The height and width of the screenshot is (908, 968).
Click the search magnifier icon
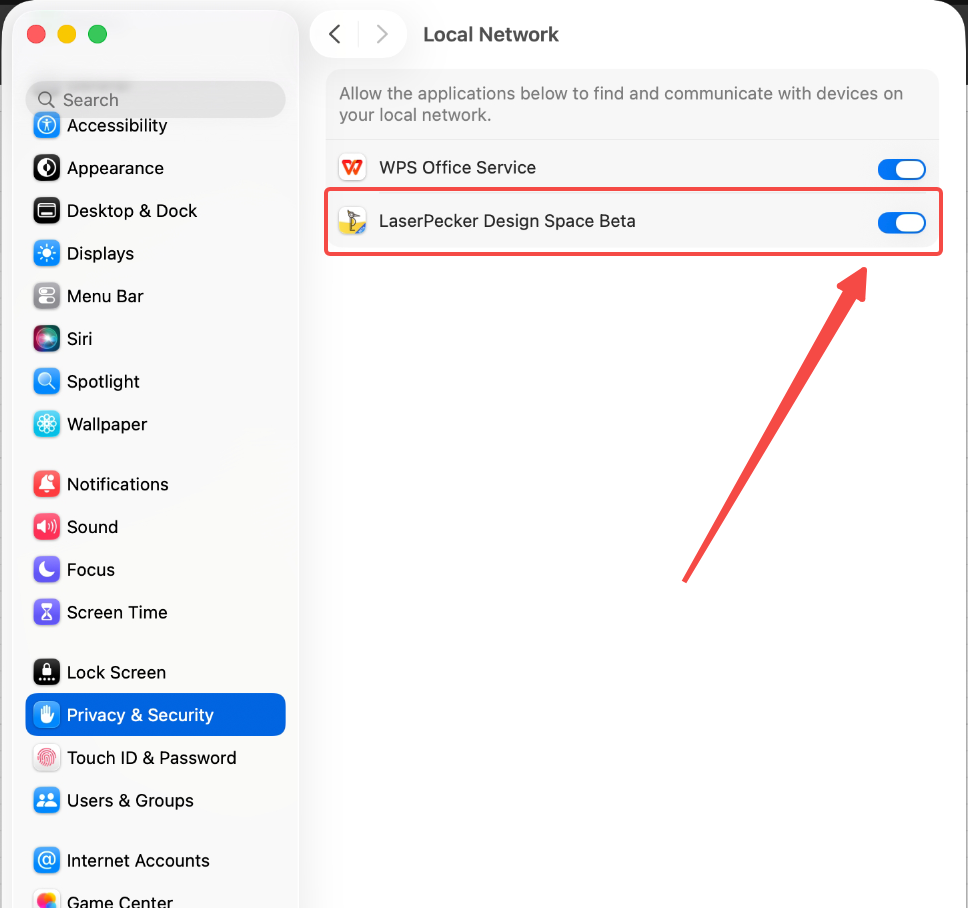[46, 99]
